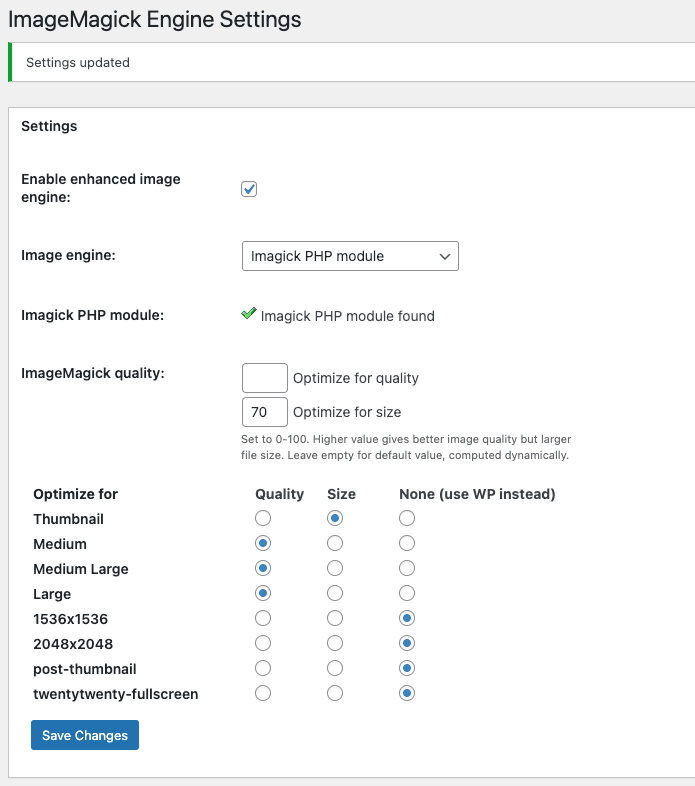Choose Quality for 2048x2048
This screenshot has width=695, height=786.
(263, 643)
